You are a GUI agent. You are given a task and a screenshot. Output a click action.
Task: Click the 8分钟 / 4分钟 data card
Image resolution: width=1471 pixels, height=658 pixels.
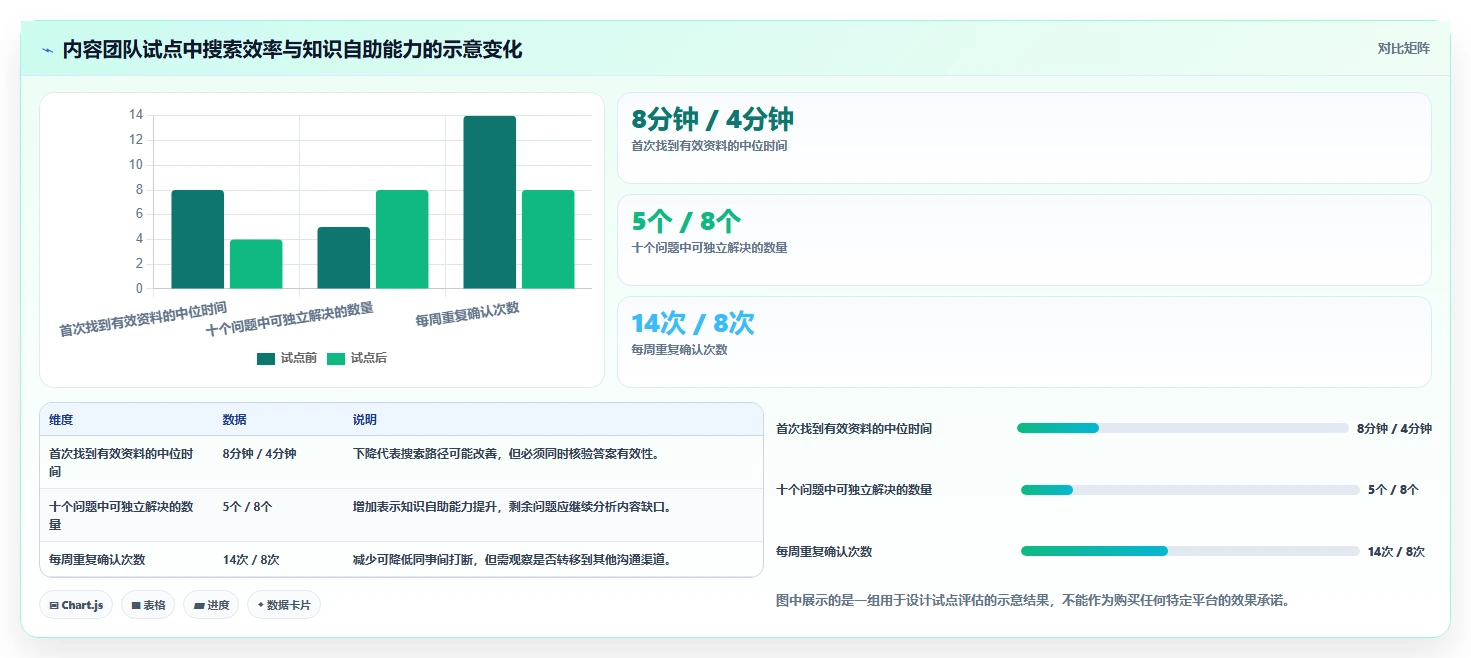[1024, 138]
